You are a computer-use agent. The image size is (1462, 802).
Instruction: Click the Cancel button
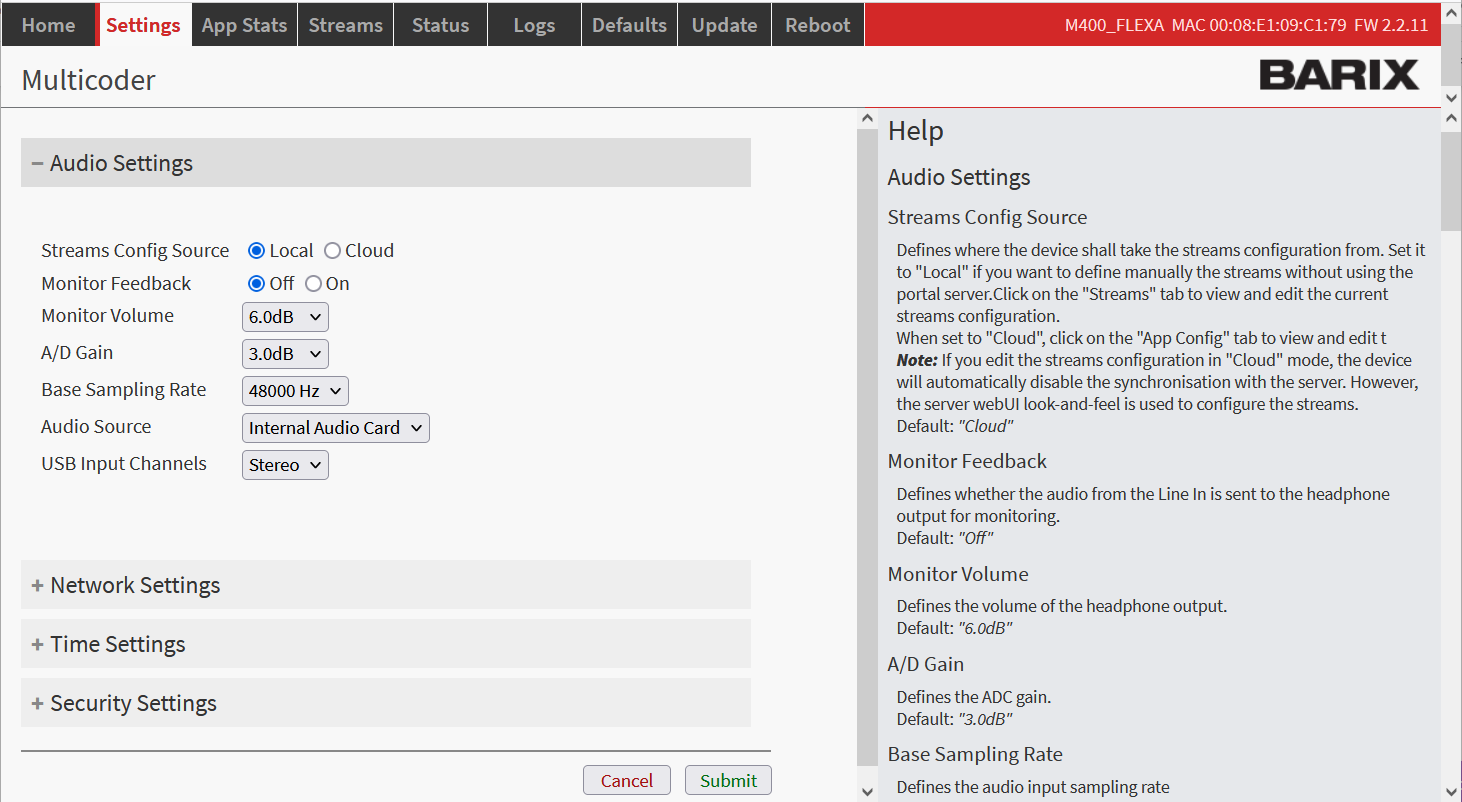coord(627,781)
